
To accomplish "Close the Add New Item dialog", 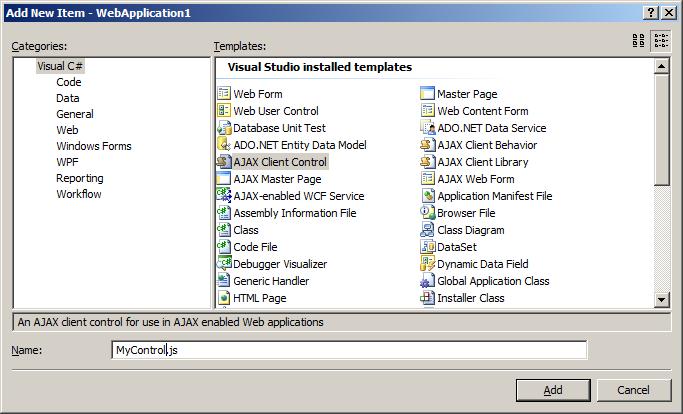I will click(669, 13).
